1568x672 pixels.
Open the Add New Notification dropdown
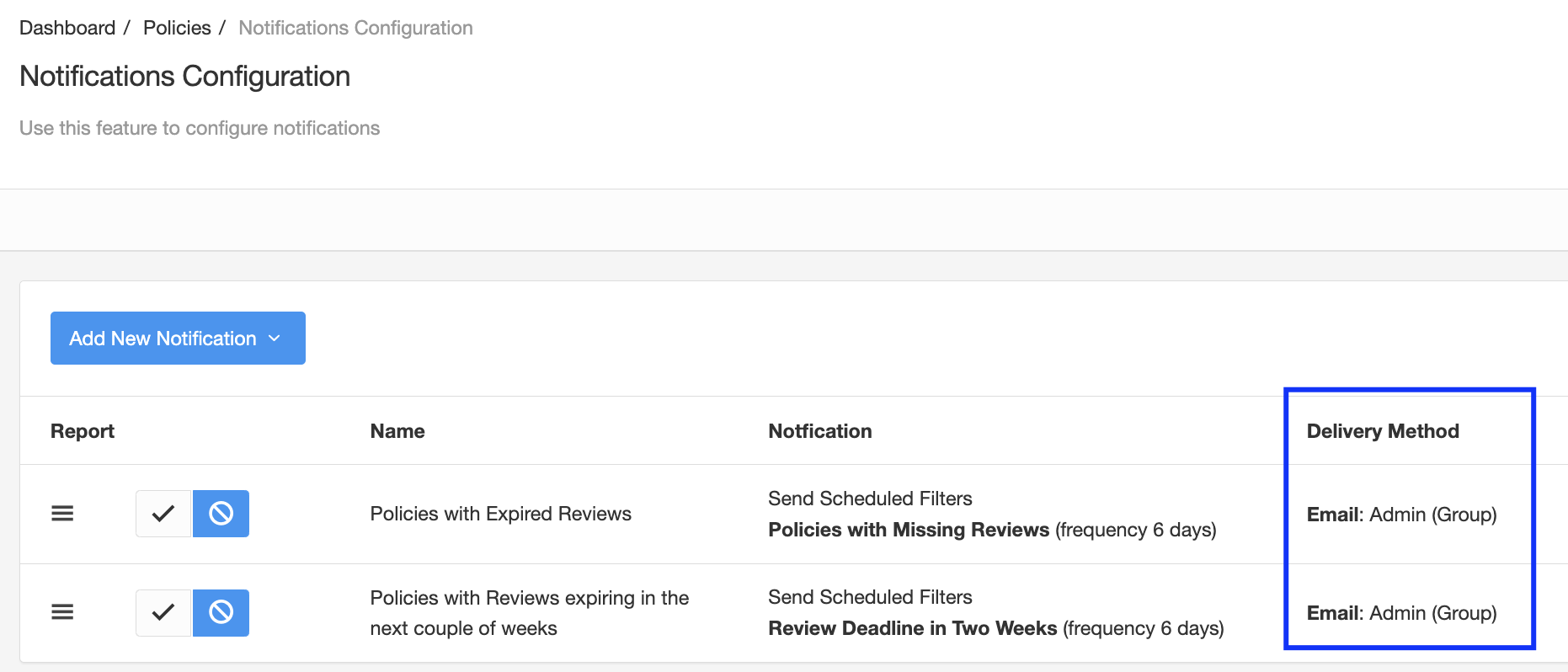178,339
